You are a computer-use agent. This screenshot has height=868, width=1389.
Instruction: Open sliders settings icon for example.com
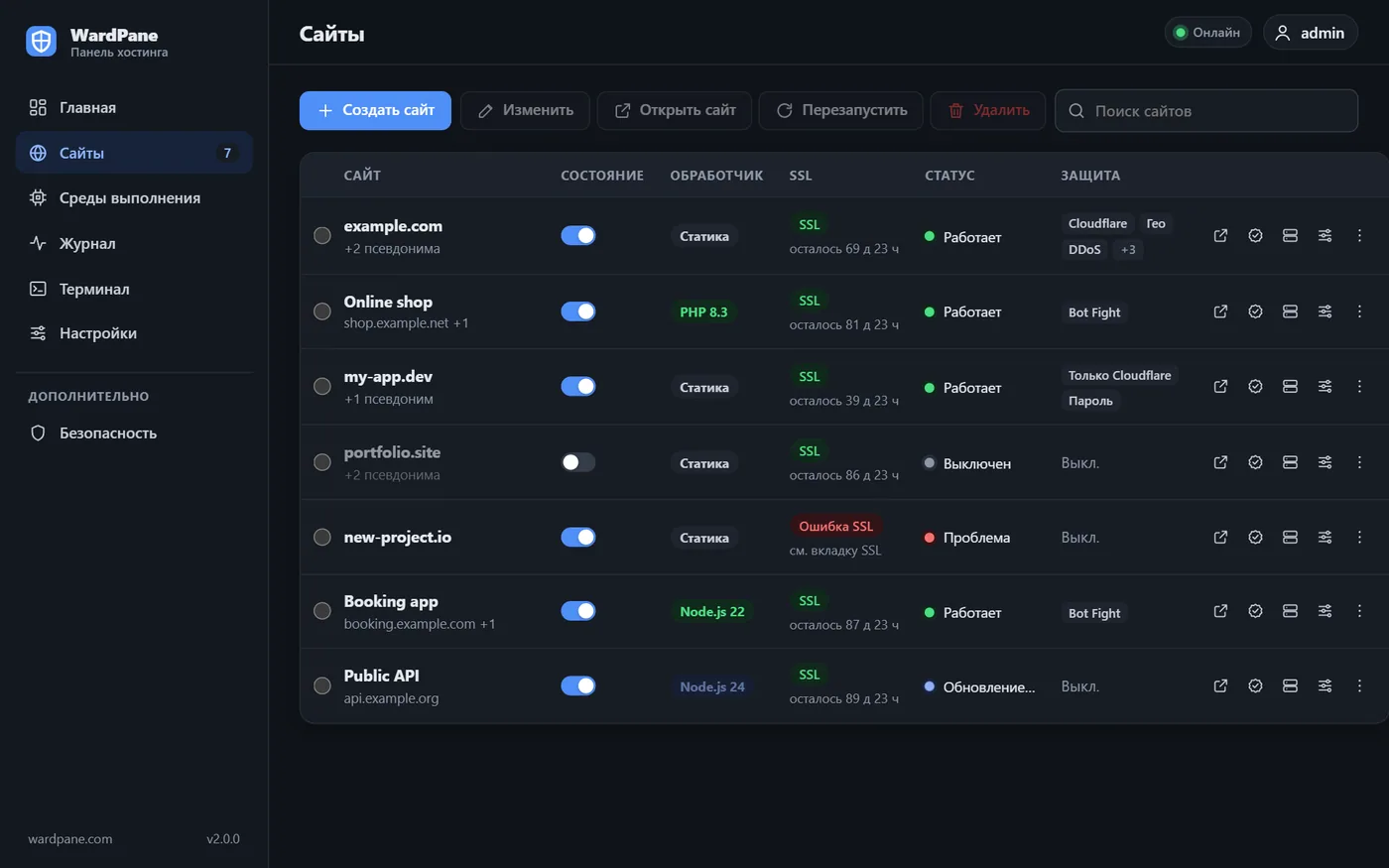point(1325,236)
